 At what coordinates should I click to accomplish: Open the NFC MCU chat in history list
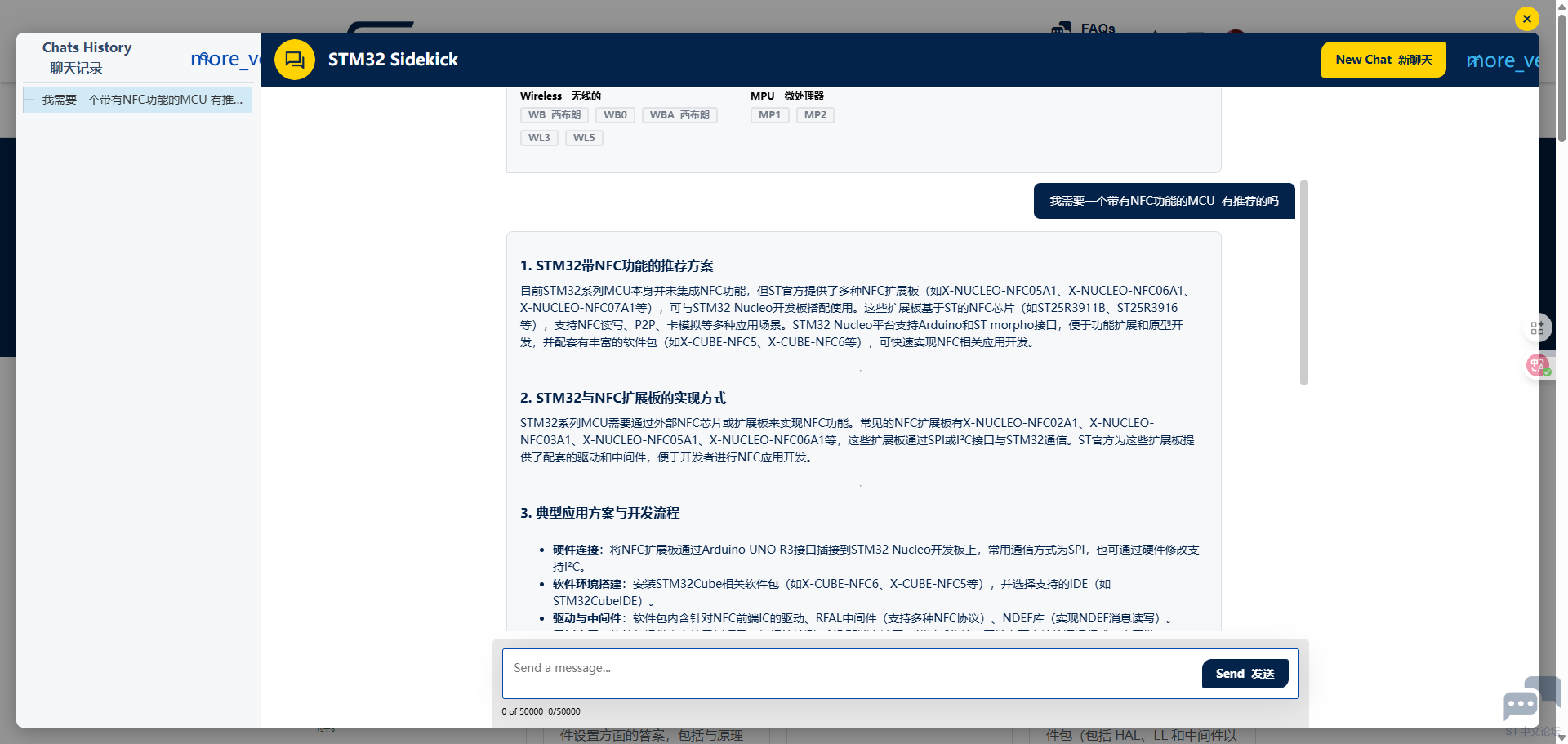click(x=138, y=100)
